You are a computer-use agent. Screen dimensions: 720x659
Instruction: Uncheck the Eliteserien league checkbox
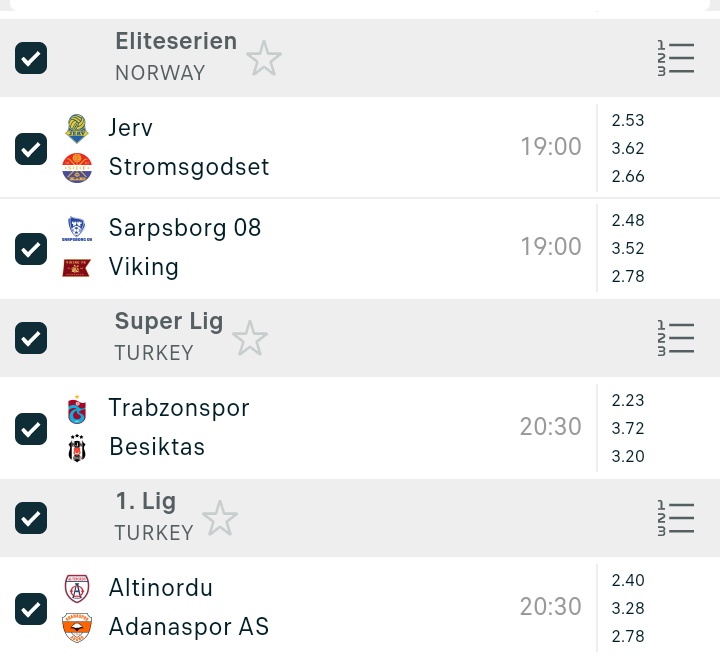[x=31, y=58]
